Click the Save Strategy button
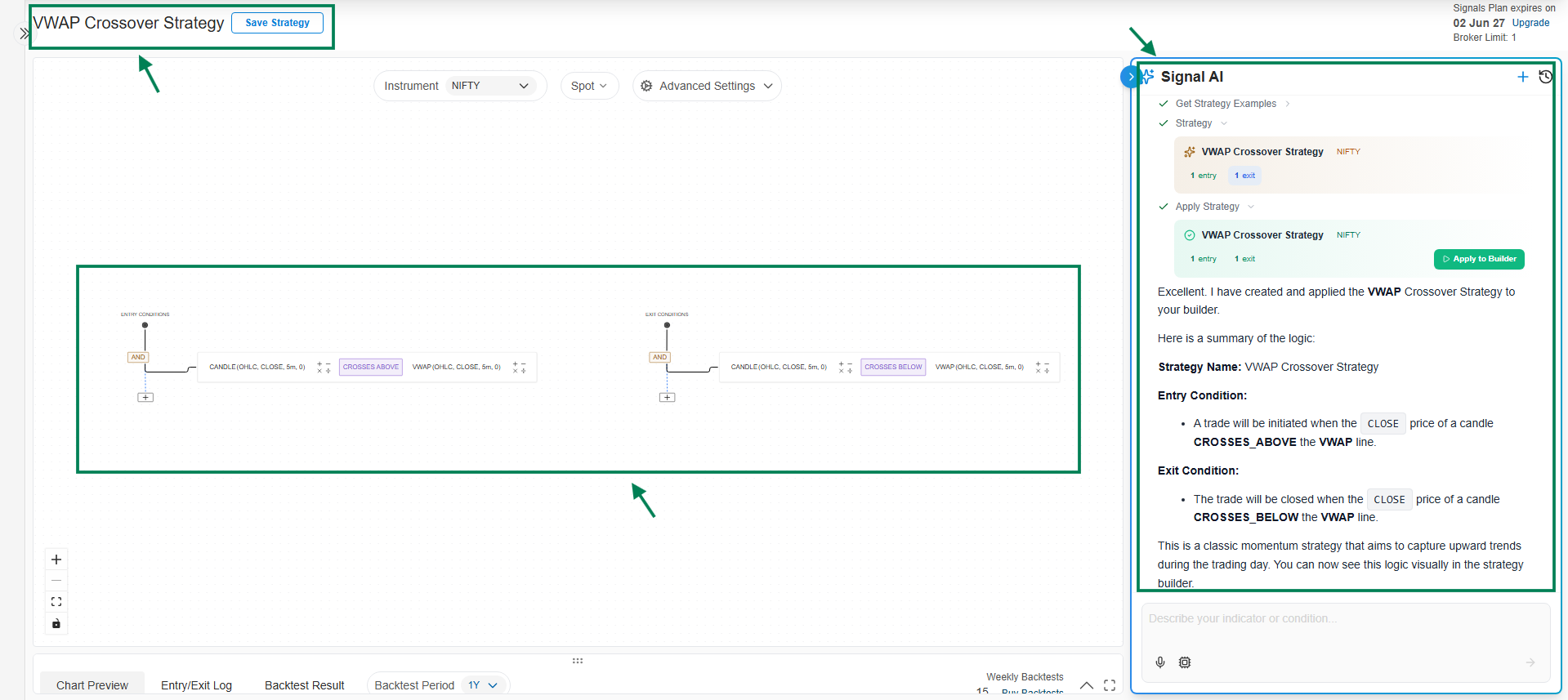 click(x=277, y=23)
